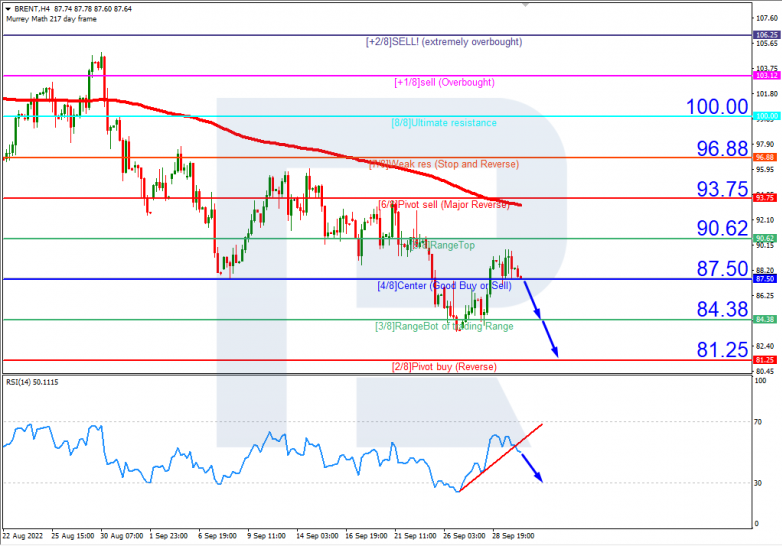Click the Murrey Math 217 day frame label
The width and height of the screenshot is (782, 546).
click(48, 19)
